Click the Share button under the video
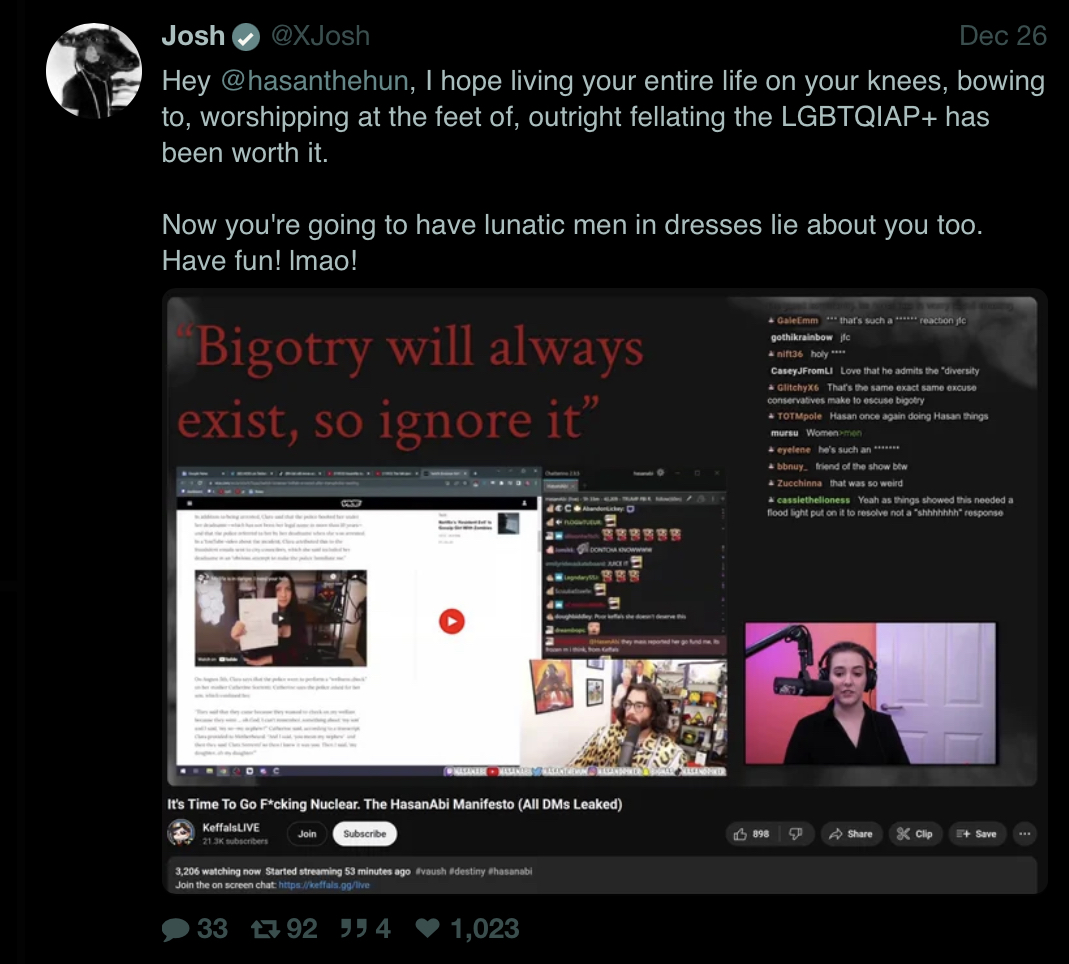This screenshot has width=1069, height=964. [x=851, y=834]
